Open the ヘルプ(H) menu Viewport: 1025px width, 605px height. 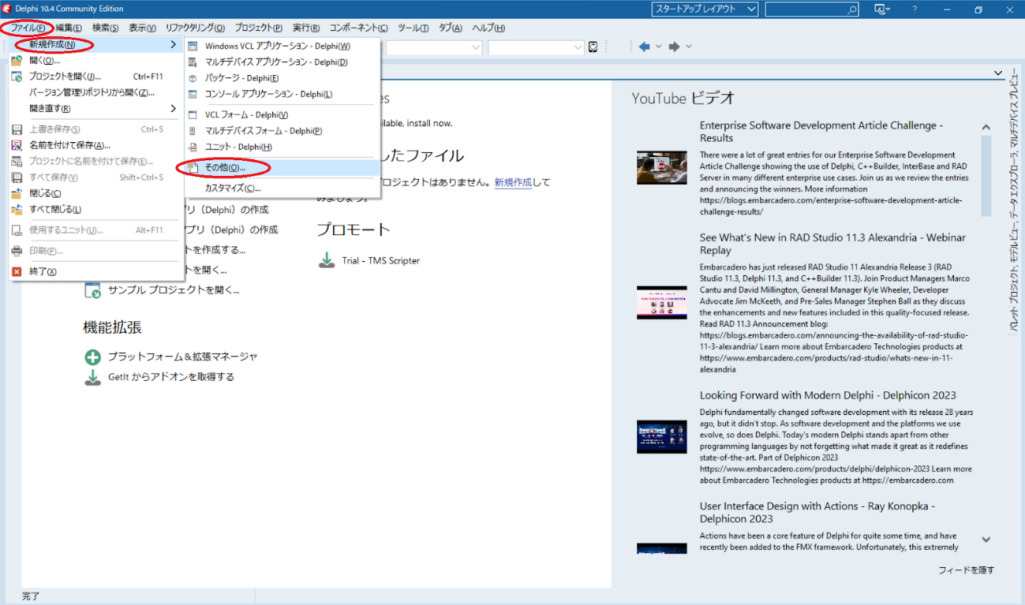(x=488, y=28)
